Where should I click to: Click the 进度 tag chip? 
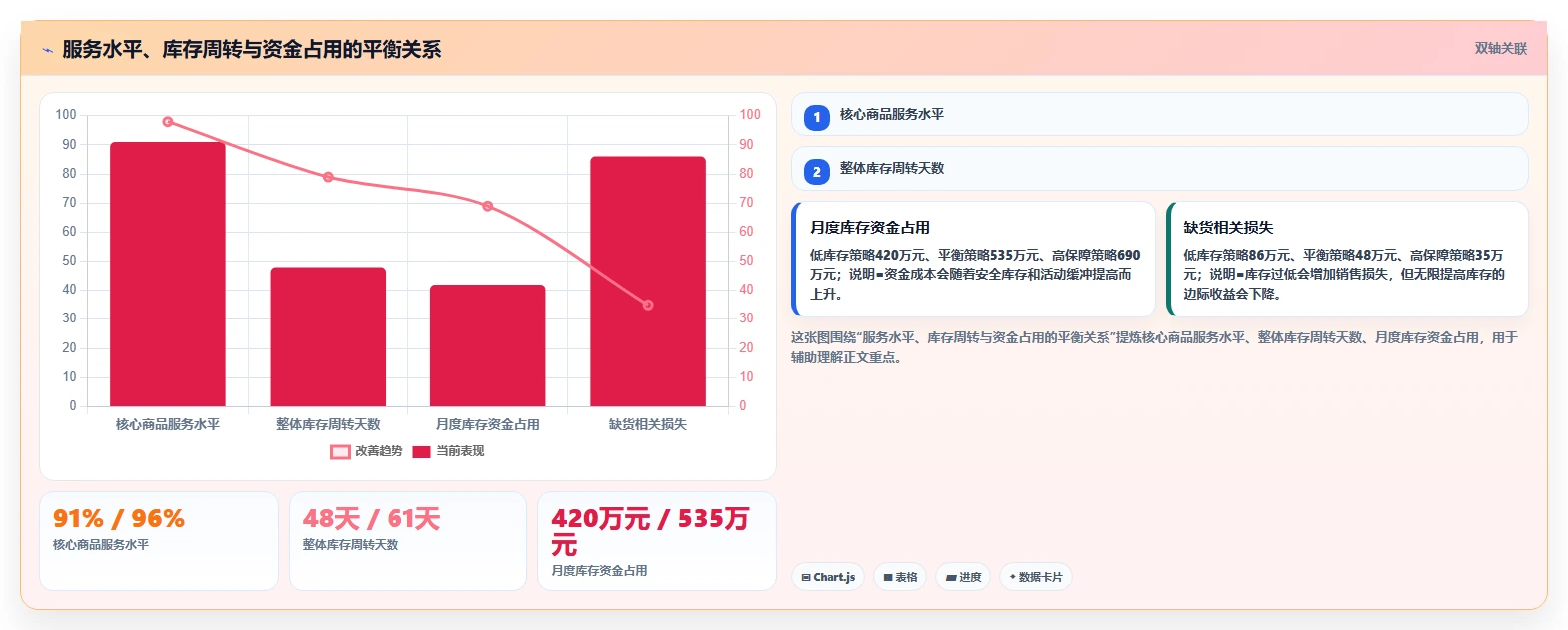963,577
